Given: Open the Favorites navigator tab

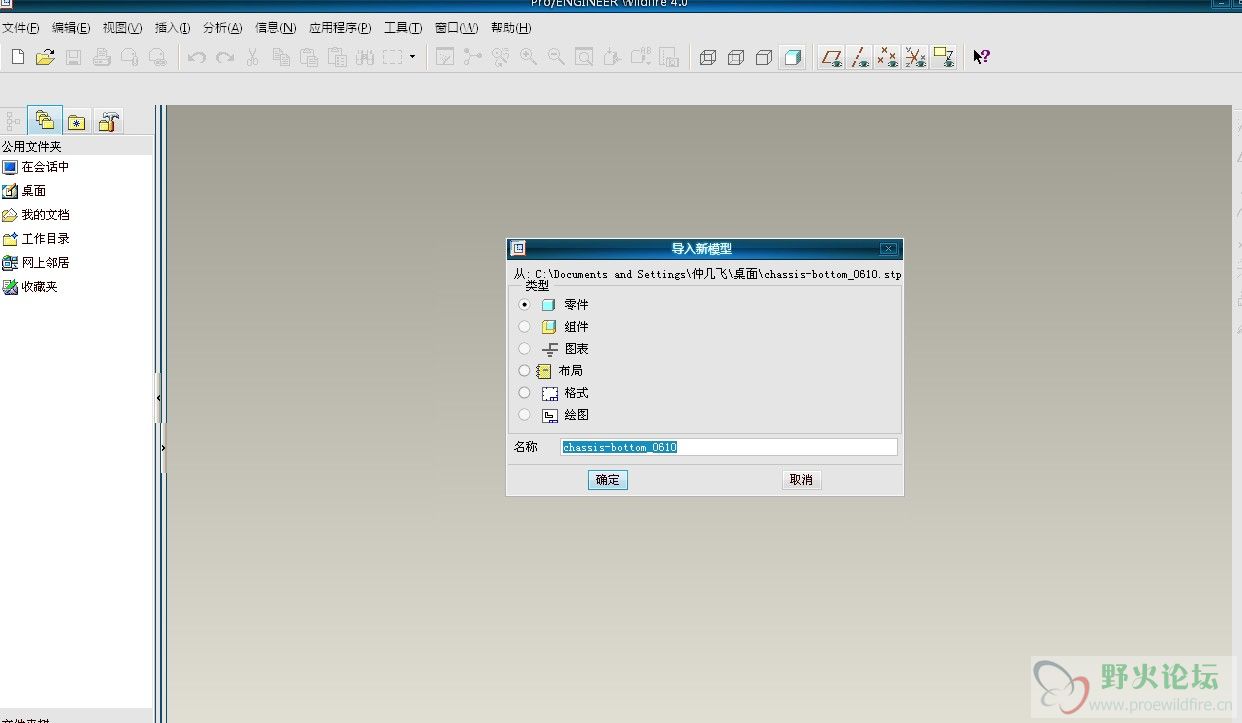Looking at the screenshot, I should pyautogui.click(x=77, y=122).
